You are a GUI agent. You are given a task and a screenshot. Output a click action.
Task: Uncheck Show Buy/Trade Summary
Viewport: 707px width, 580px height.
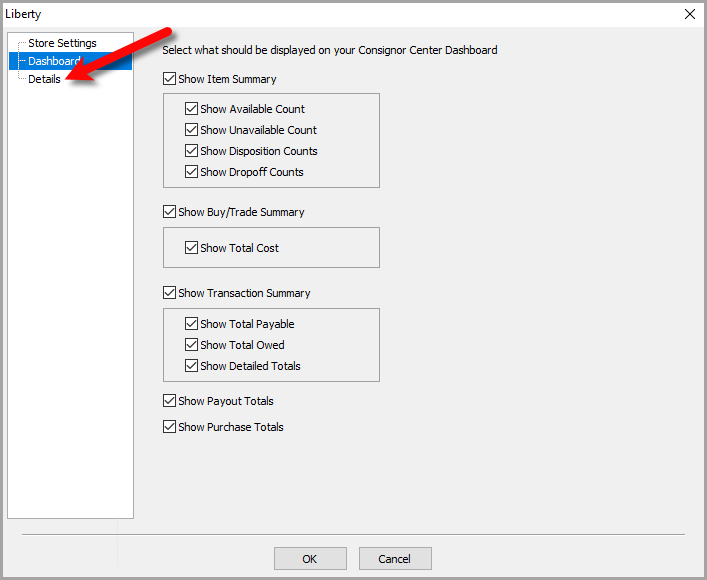169,212
